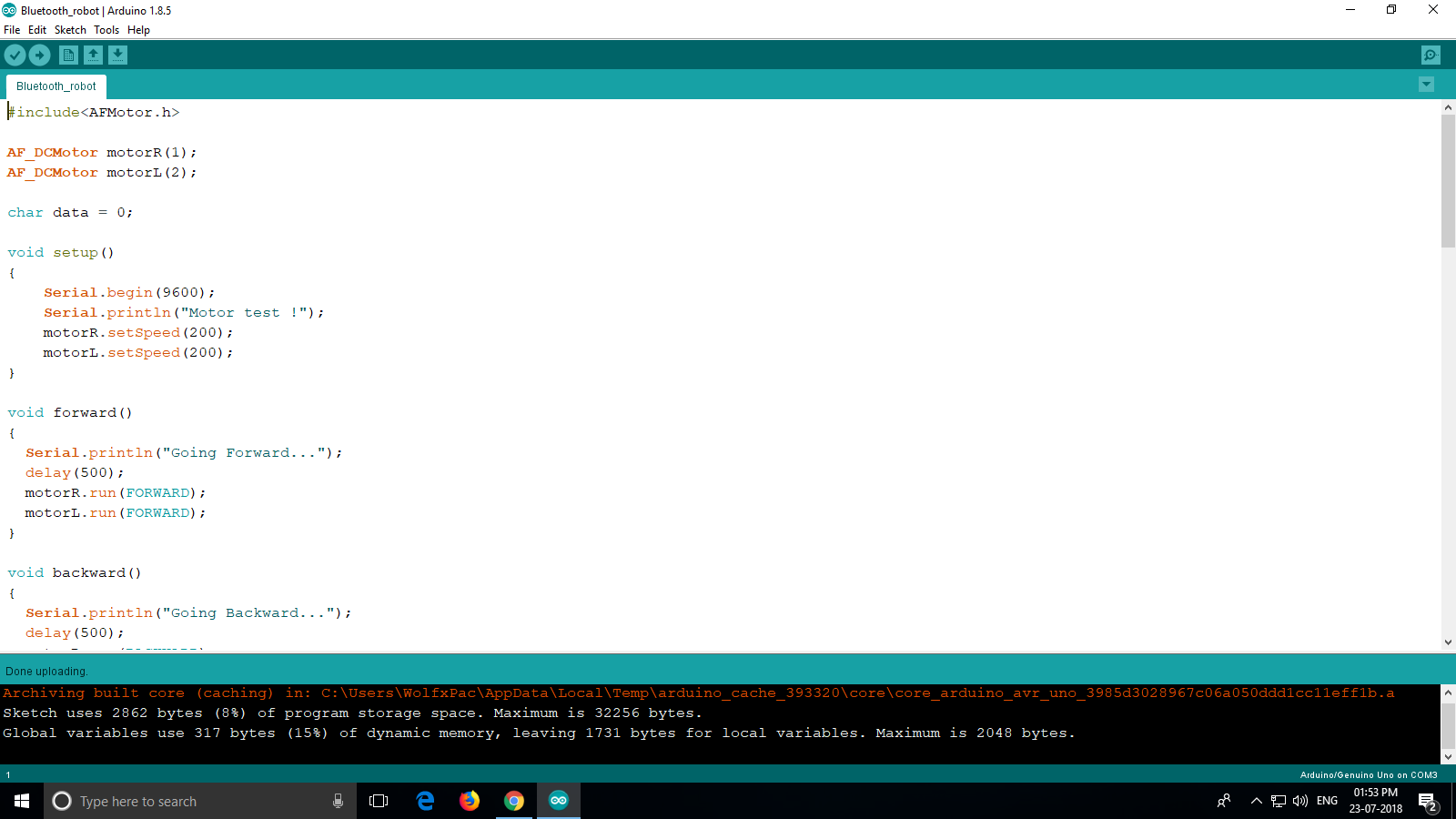Click 'Arduino/Genuino Uno on COM3' status text

(1369, 775)
